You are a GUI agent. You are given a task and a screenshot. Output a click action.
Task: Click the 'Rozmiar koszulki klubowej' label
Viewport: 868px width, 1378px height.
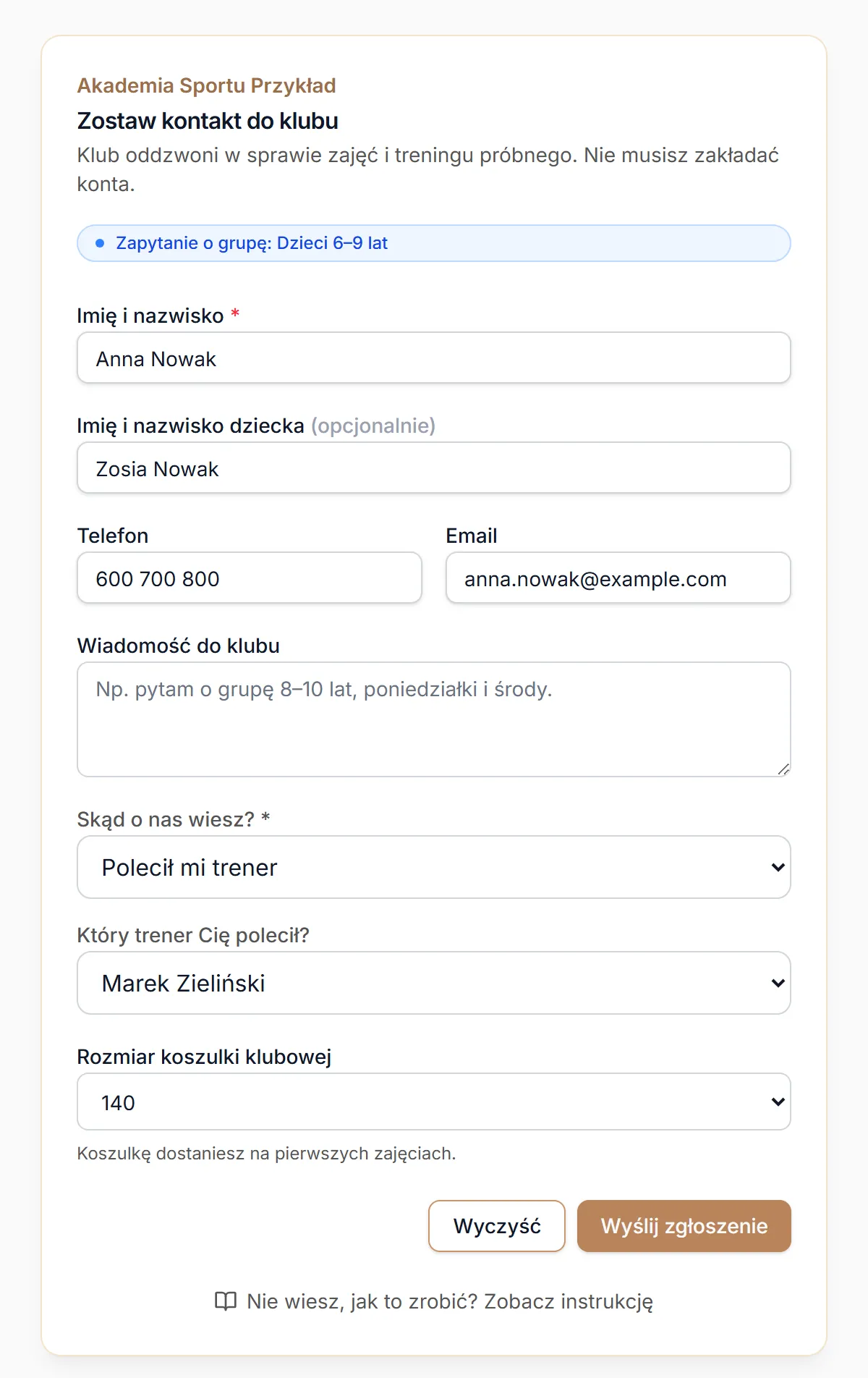[205, 1057]
